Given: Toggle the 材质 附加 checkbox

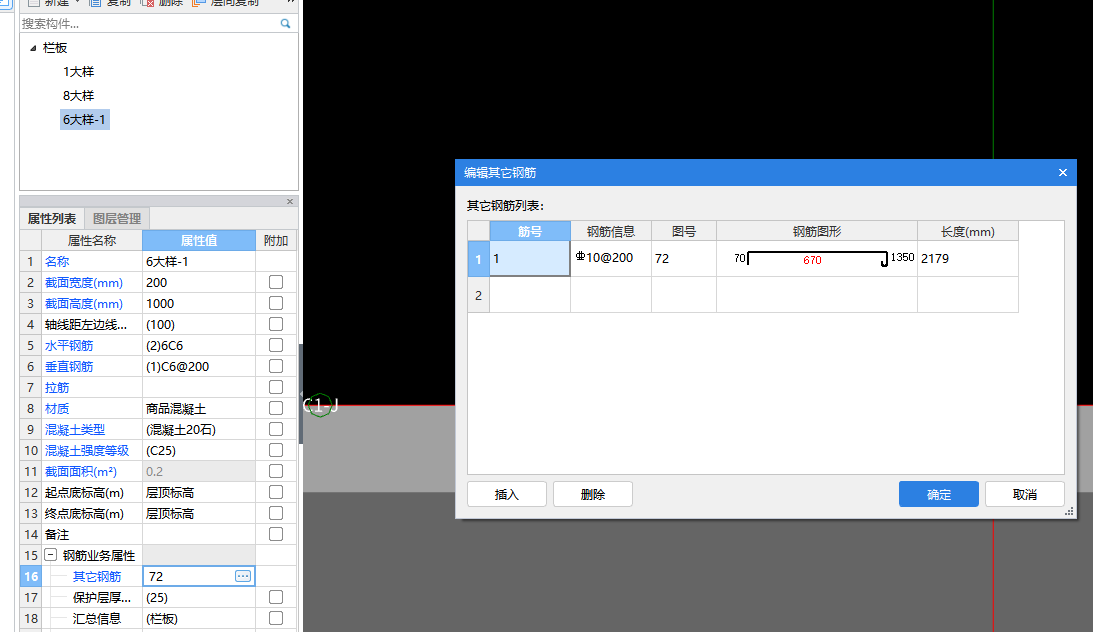Looking at the screenshot, I should [276, 408].
